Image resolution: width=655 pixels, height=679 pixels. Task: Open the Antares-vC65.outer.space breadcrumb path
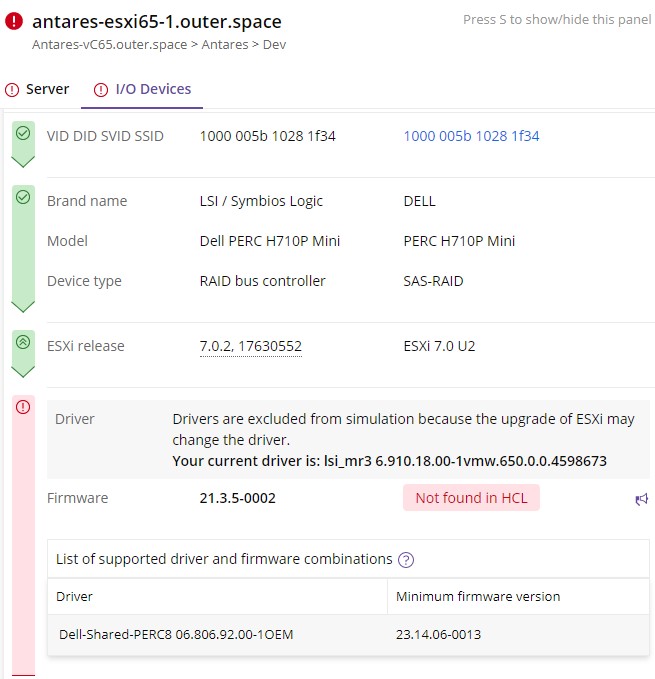point(108,44)
